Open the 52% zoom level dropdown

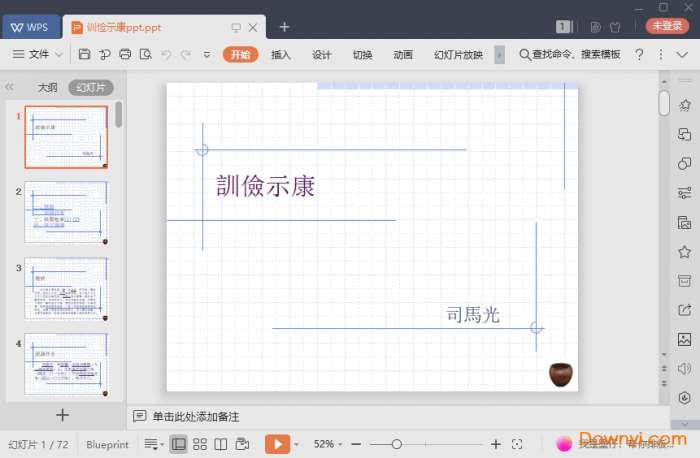pyautogui.click(x=328, y=444)
